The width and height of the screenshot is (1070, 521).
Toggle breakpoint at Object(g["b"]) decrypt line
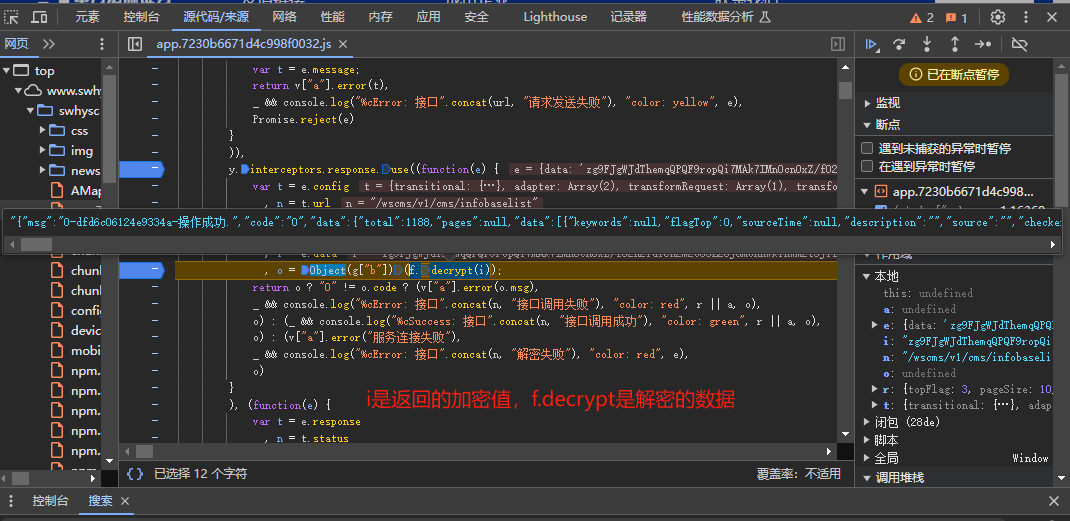pyautogui.click(x=141, y=270)
